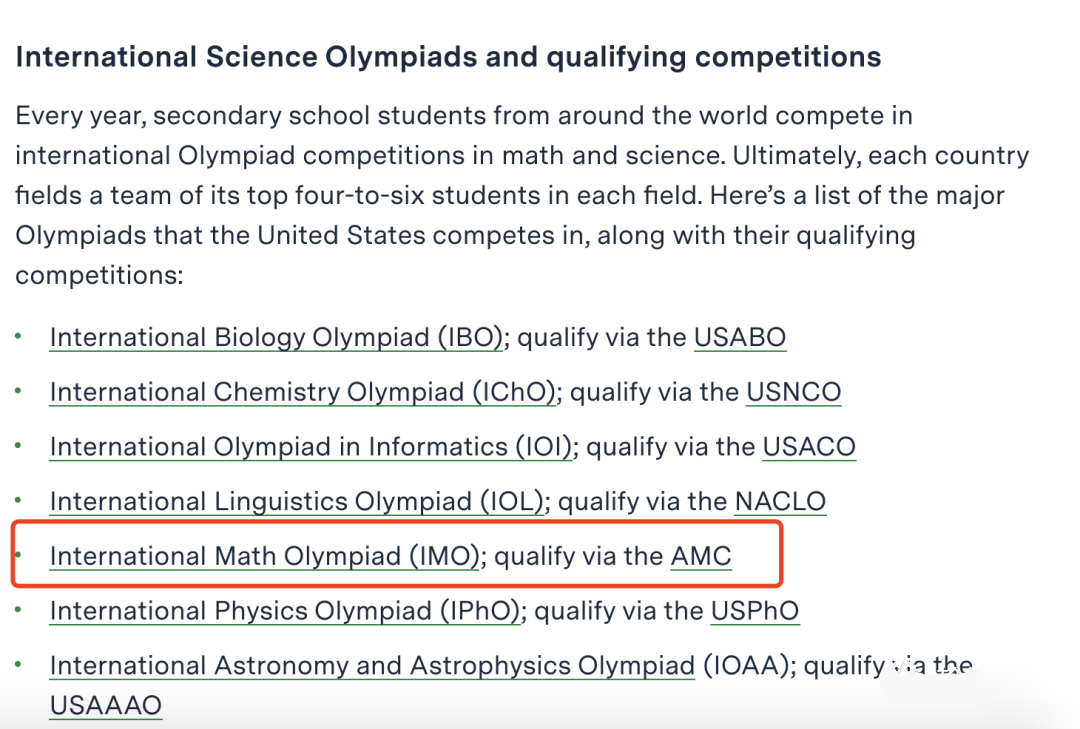Click the bullet before the Biology Olympiad item
The width and height of the screenshot is (1080, 729).
(x=19, y=336)
